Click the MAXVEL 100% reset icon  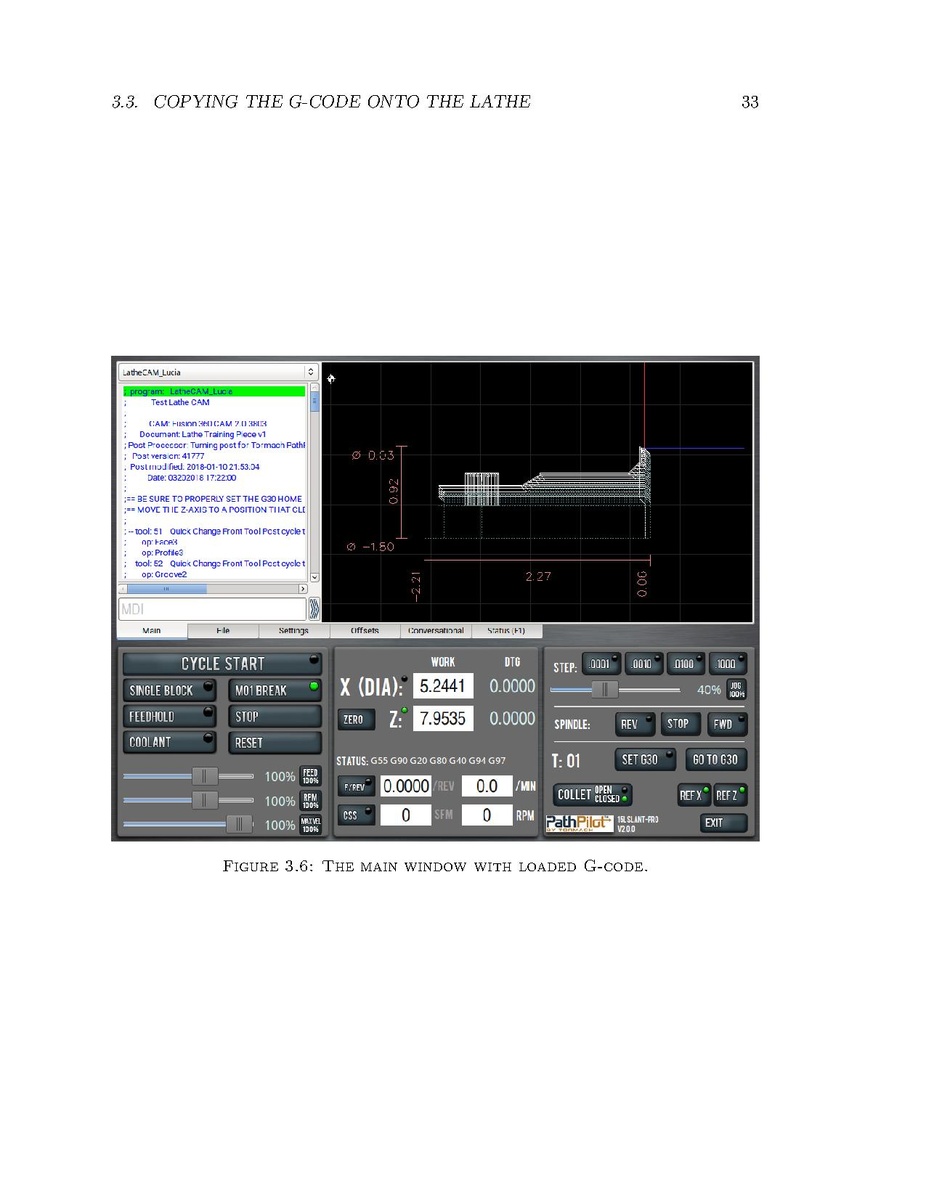click(x=311, y=825)
